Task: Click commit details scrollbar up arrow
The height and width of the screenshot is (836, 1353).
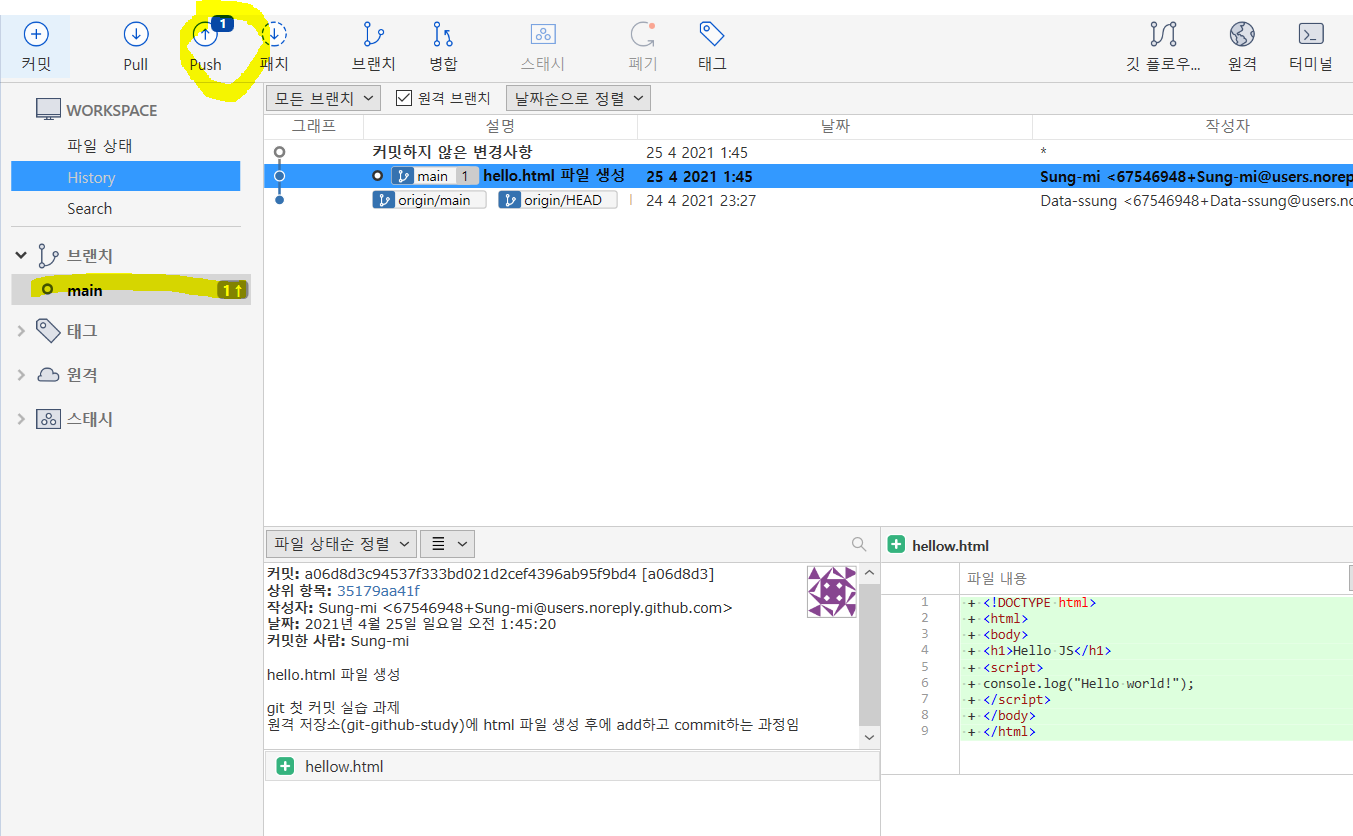Action: [x=869, y=574]
